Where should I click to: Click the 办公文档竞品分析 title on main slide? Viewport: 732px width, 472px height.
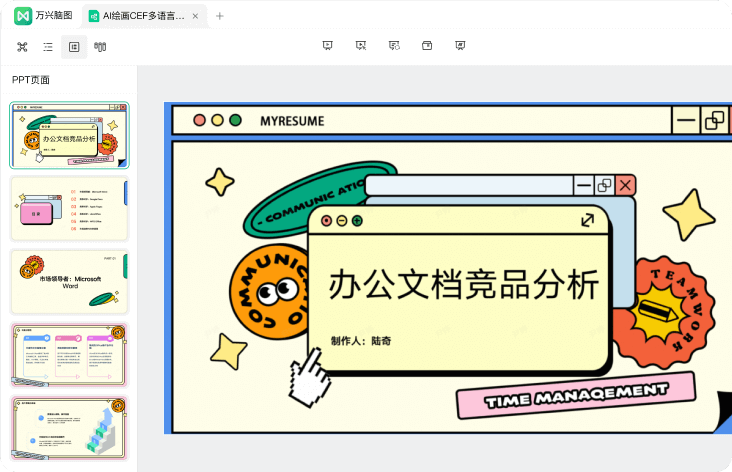(x=464, y=284)
